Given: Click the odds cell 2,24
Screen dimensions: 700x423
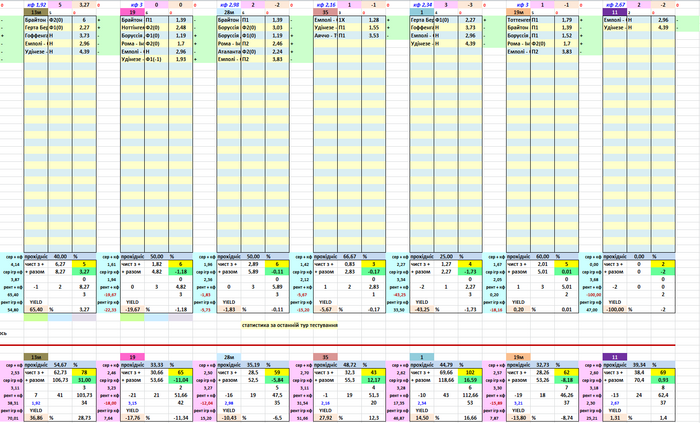Looking at the screenshot, I should (x=277, y=51).
